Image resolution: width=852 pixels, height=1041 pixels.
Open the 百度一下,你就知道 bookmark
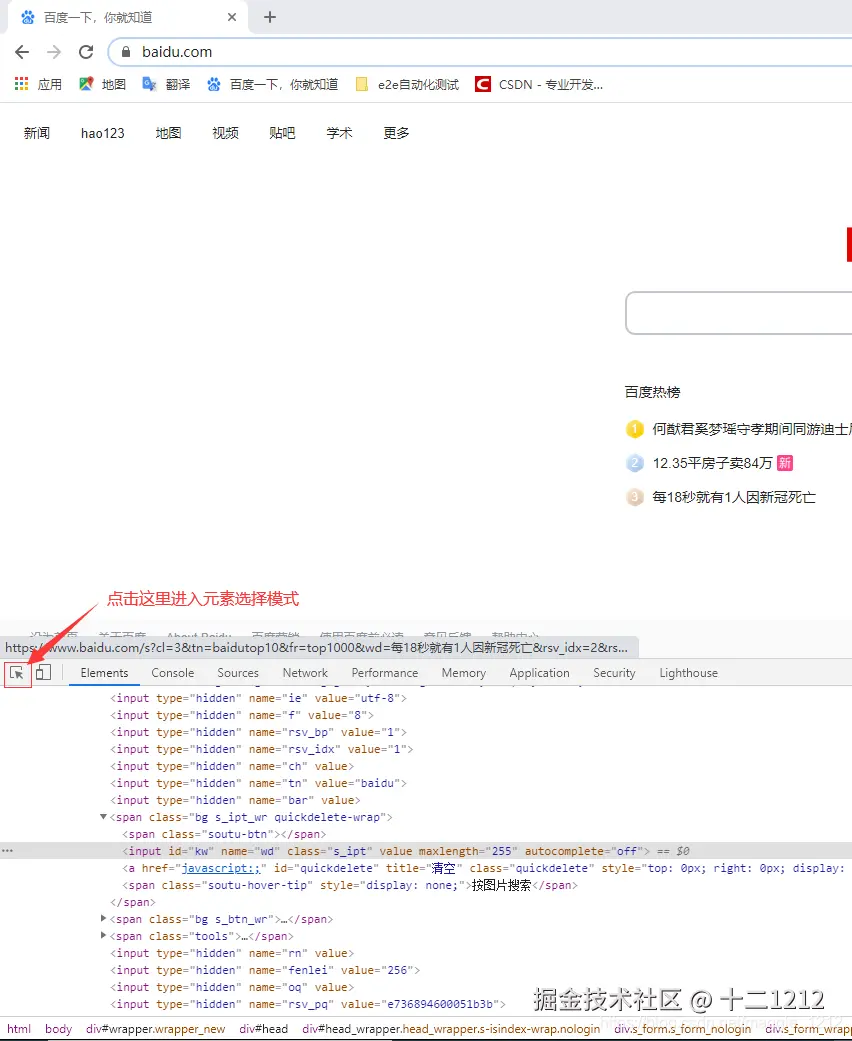272,84
